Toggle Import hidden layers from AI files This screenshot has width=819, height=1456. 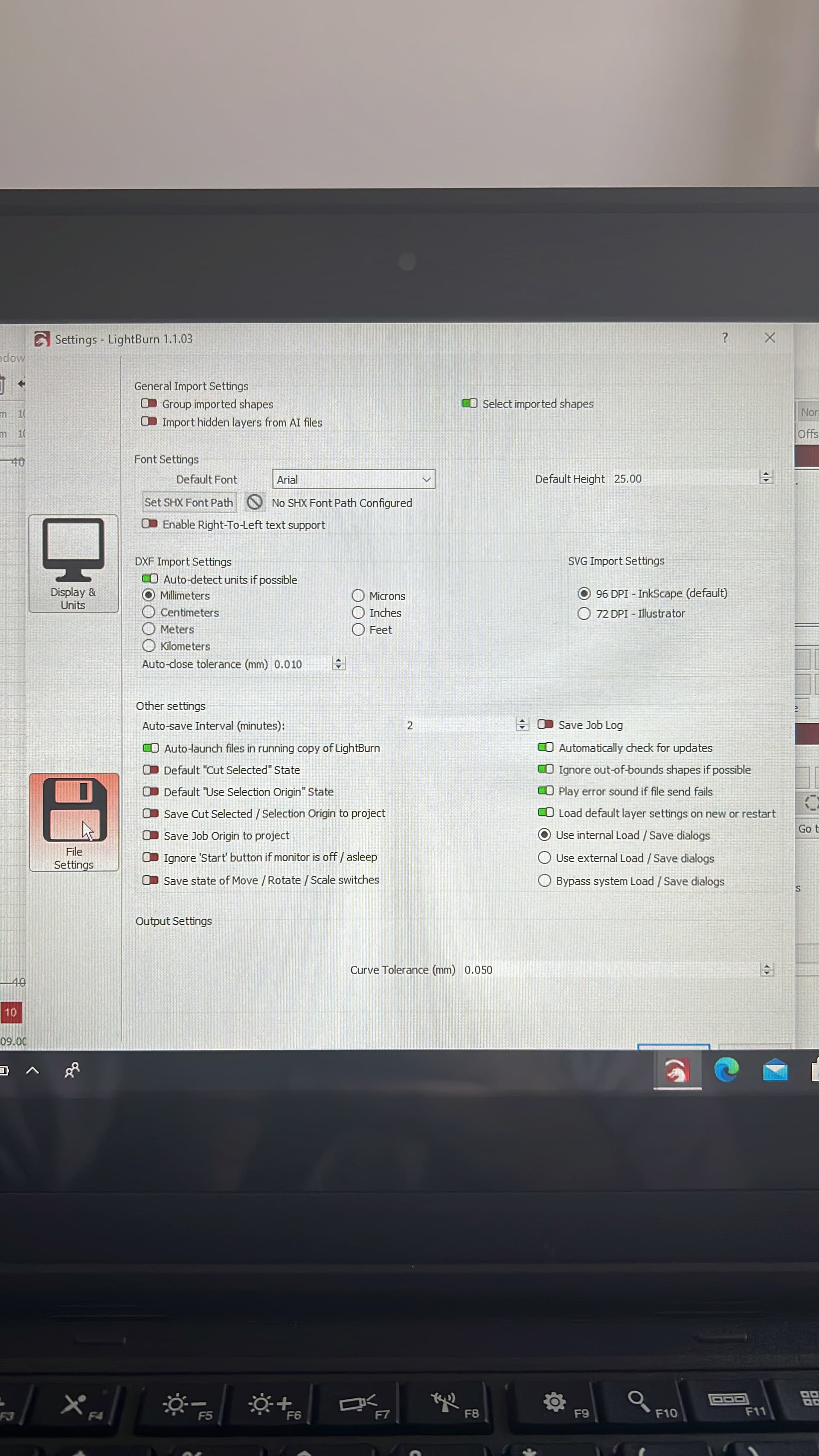point(149,421)
